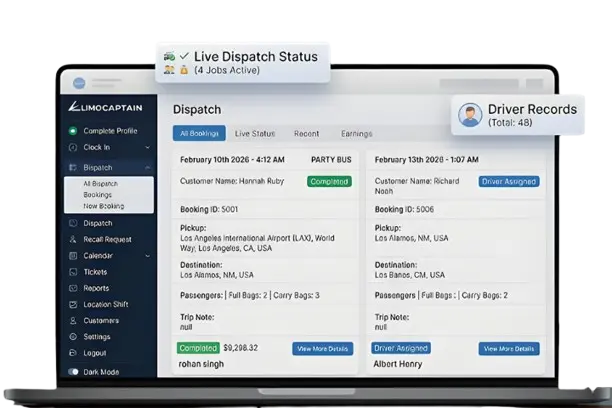Screen dimensions: 612x408
Task: Select the Recent tab
Action: coord(306,133)
